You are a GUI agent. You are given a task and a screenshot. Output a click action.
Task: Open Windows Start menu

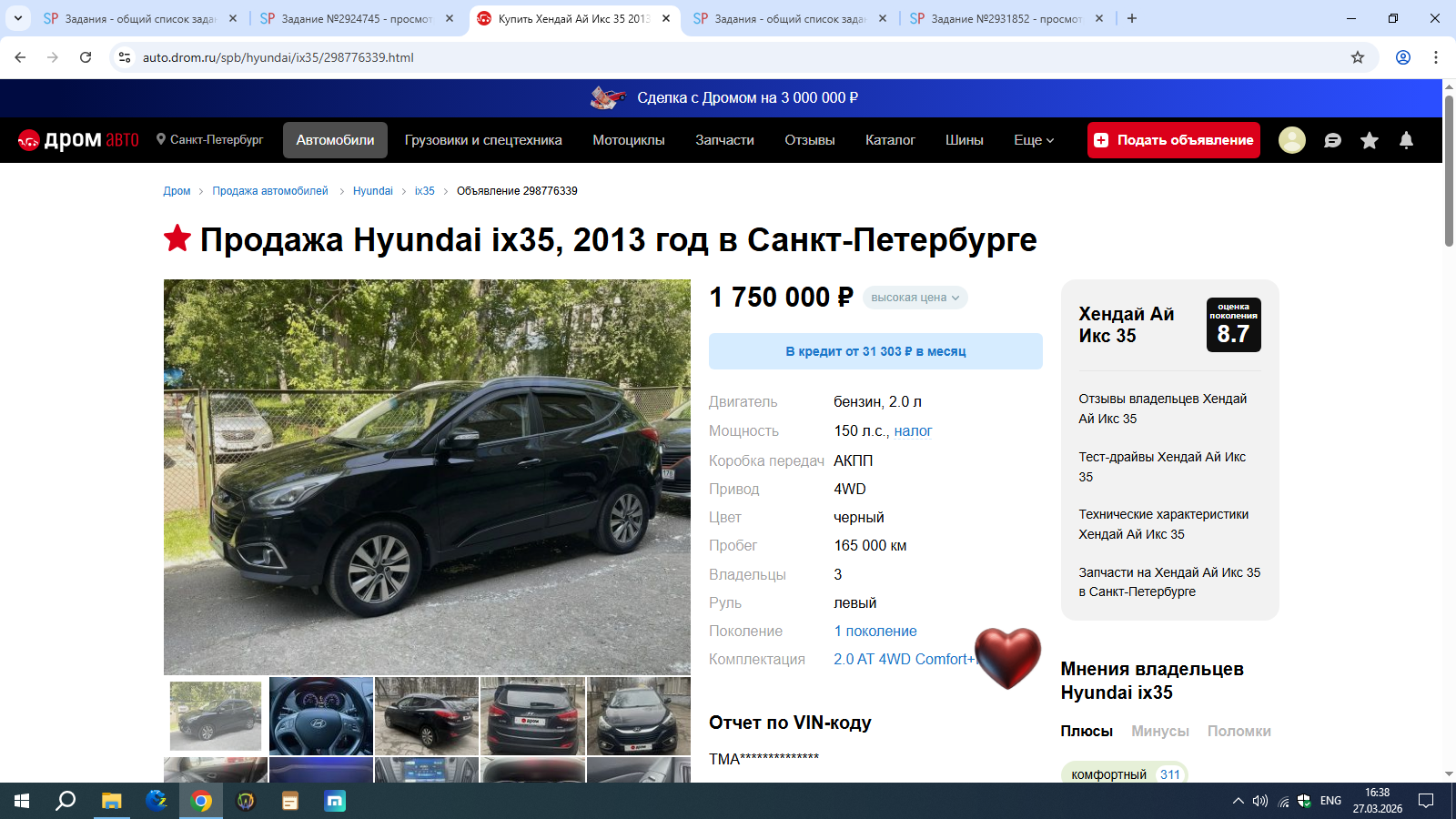[x=22, y=801]
